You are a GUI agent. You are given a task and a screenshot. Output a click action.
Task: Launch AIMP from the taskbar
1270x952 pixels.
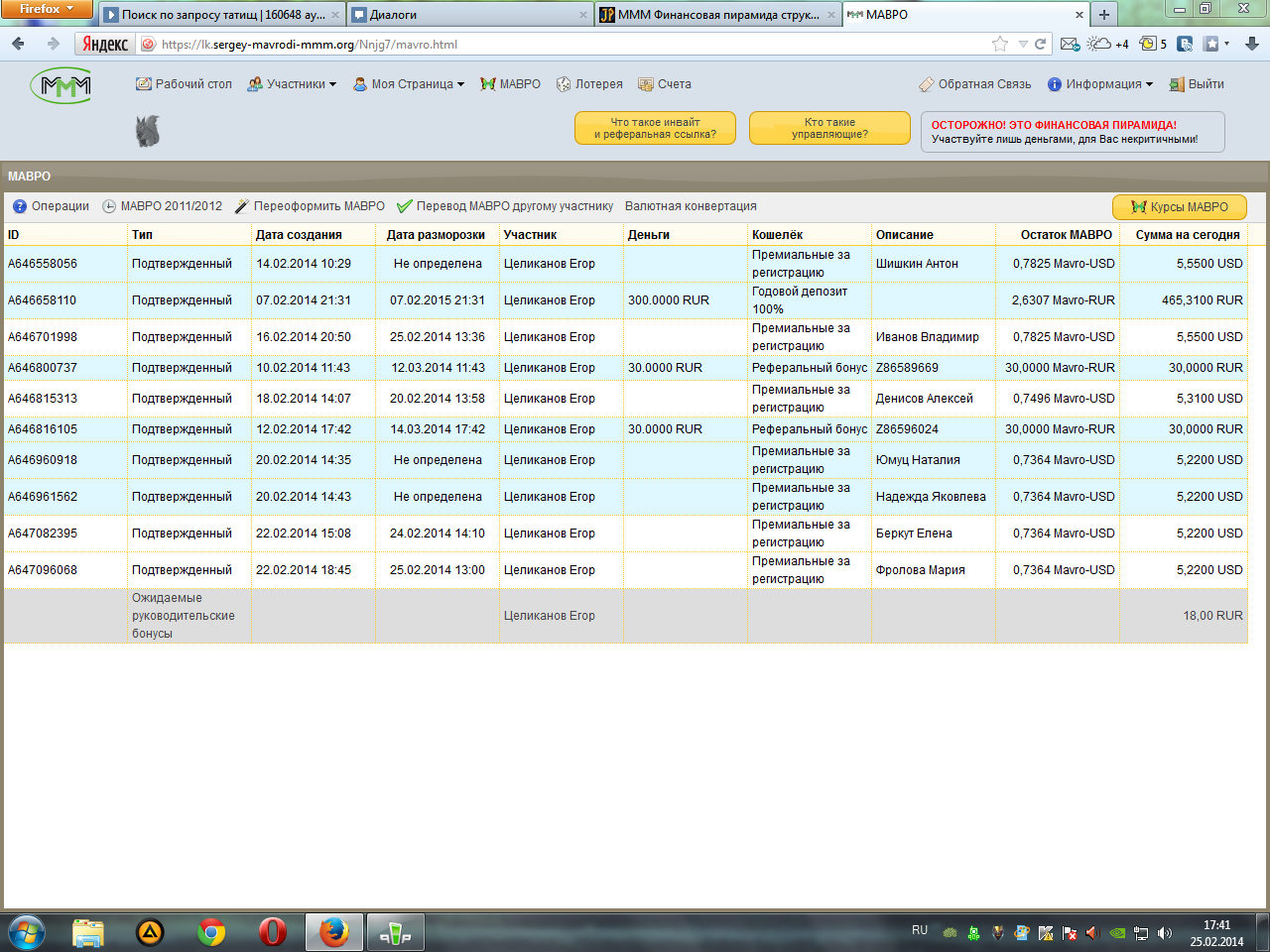[150, 933]
